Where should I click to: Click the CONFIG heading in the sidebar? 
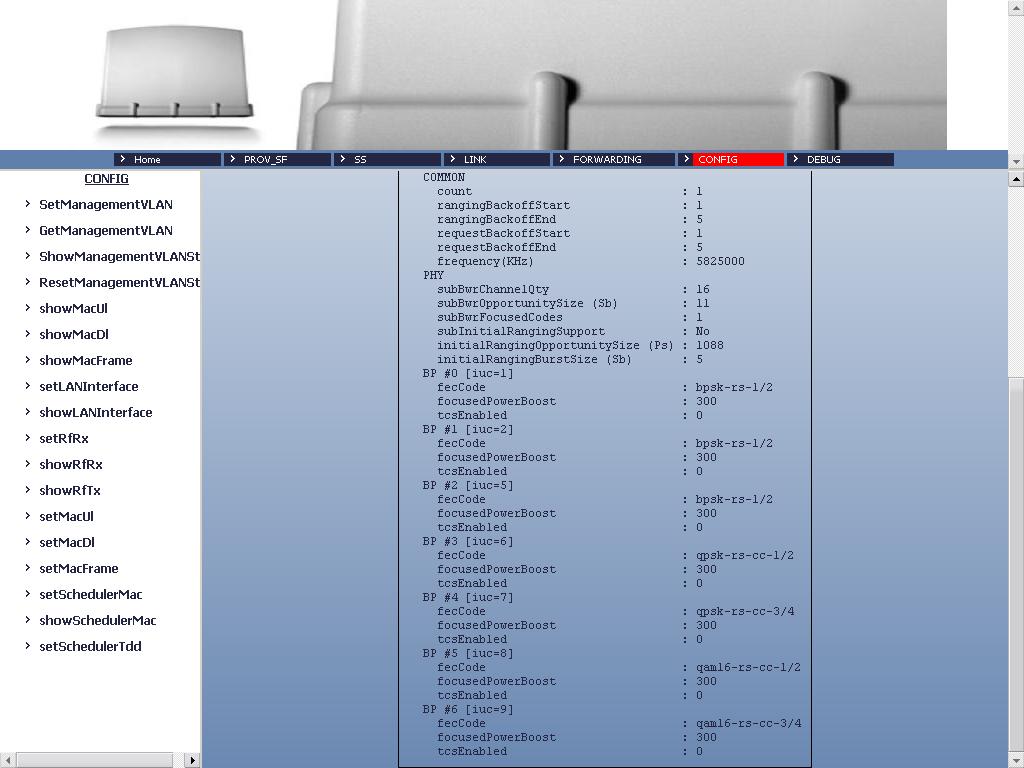coord(106,179)
